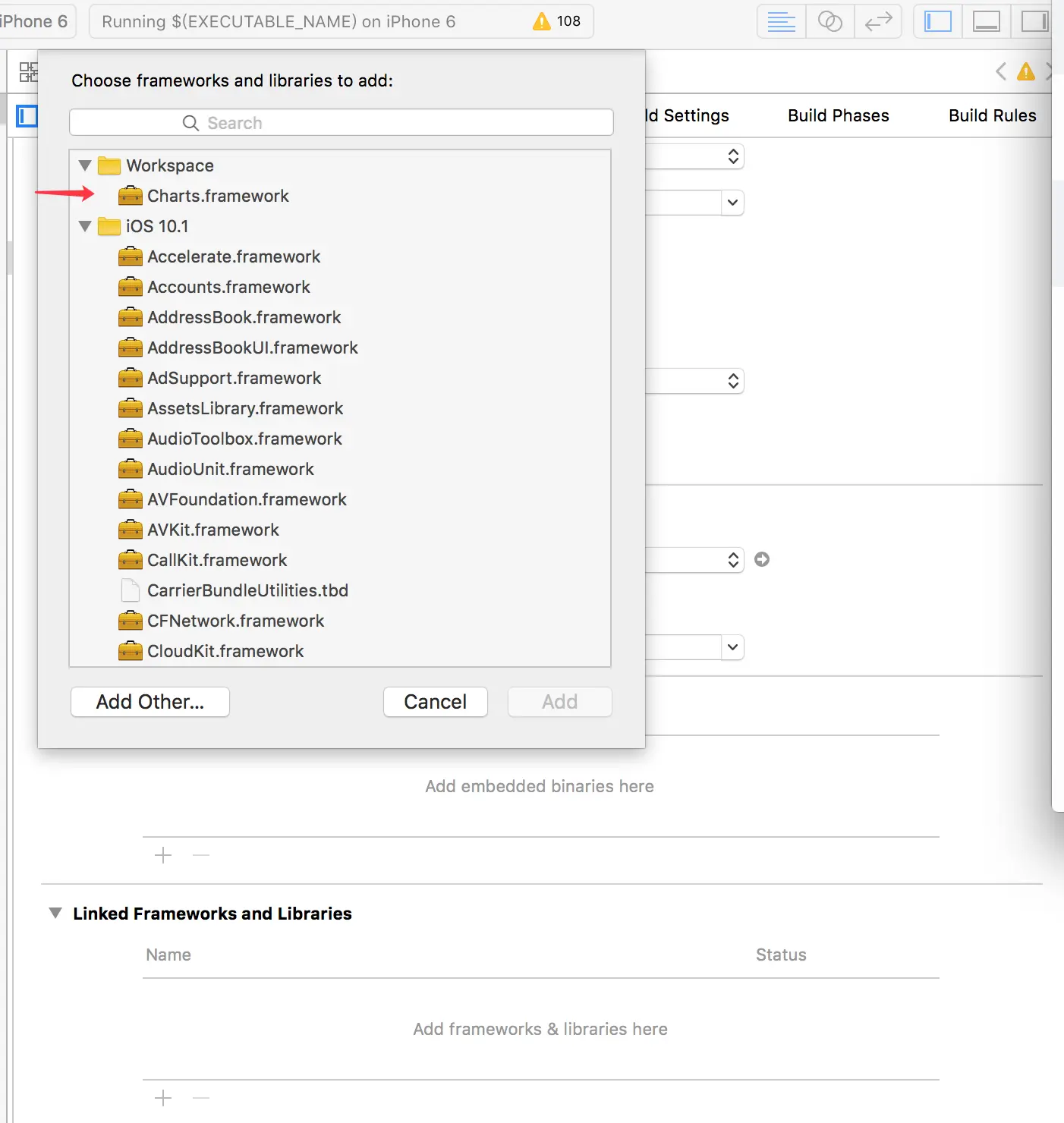
Task: Toggle the project and targets list
Action: click(27, 115)
